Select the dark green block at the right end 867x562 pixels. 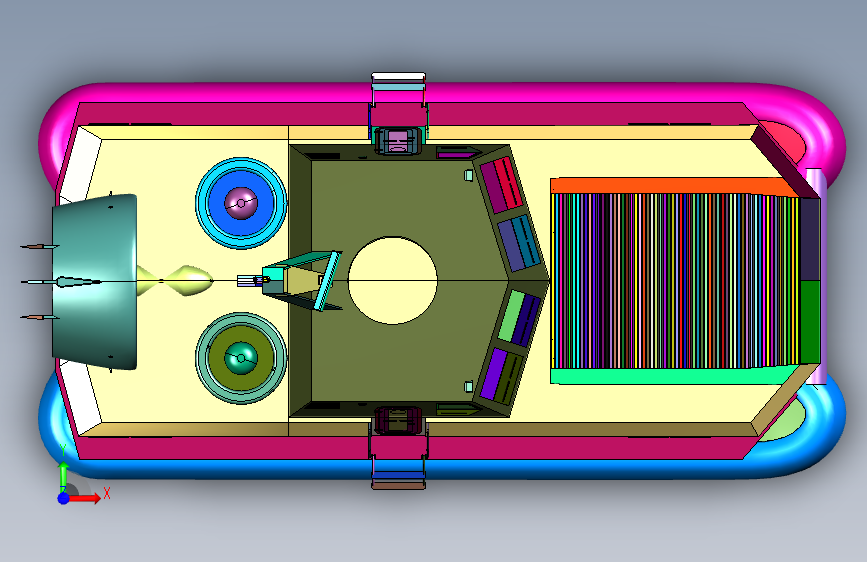(810, 322)
